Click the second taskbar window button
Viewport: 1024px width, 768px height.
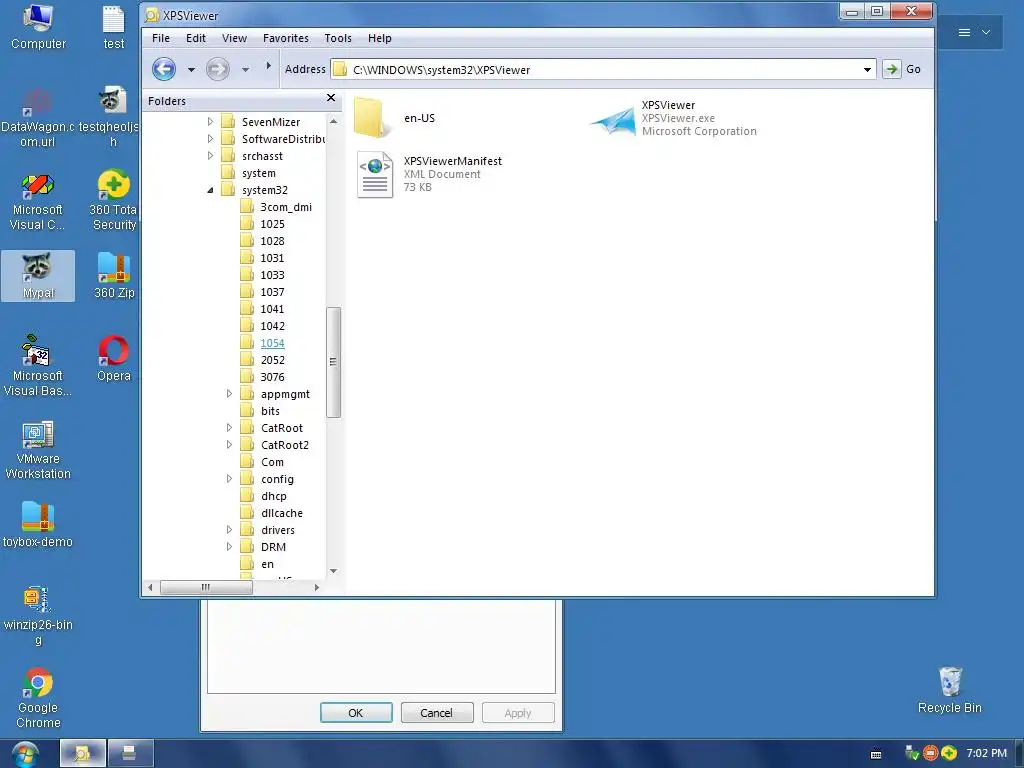tap(131, 754)
